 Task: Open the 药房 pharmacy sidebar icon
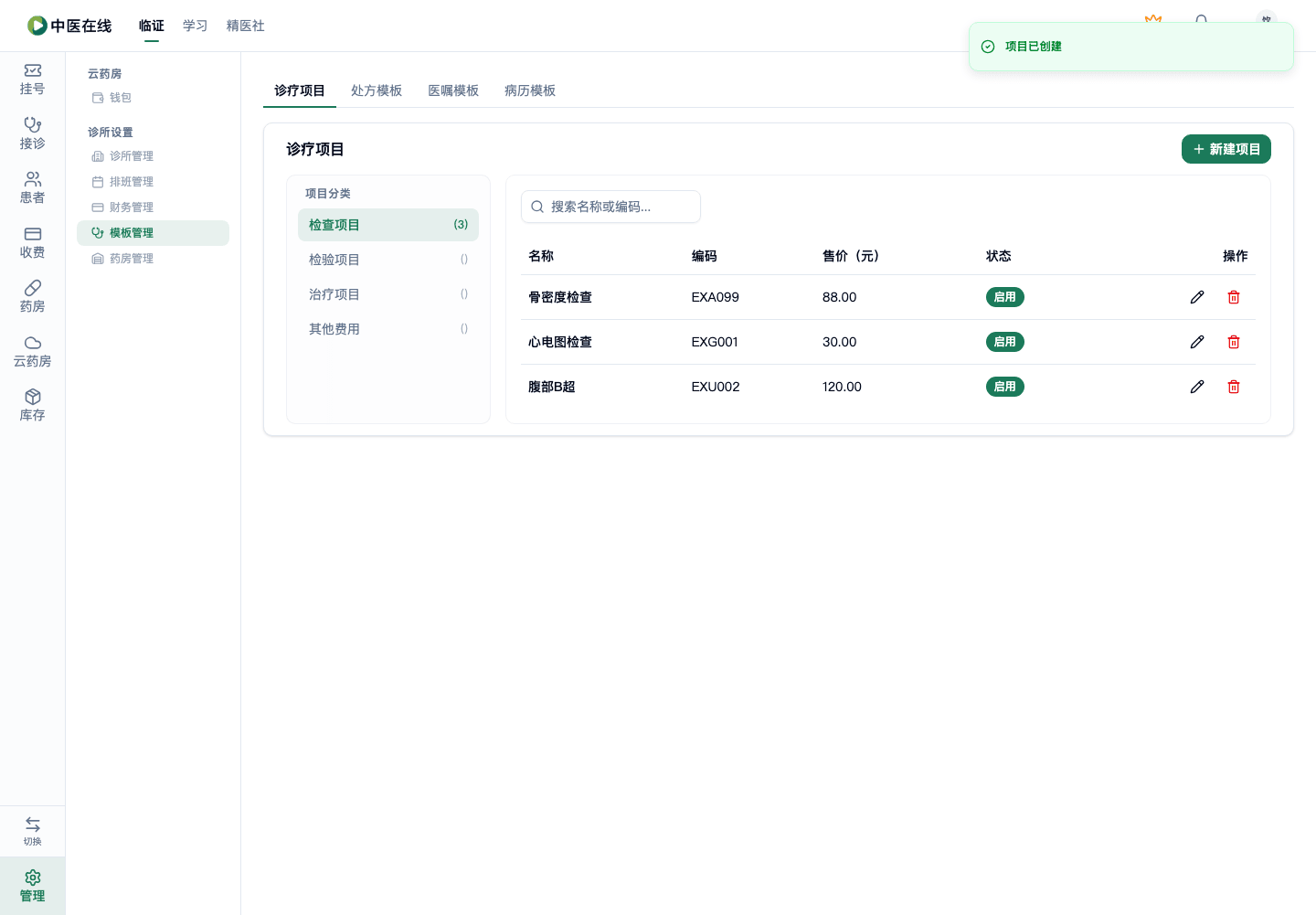(x=33, y=297)
